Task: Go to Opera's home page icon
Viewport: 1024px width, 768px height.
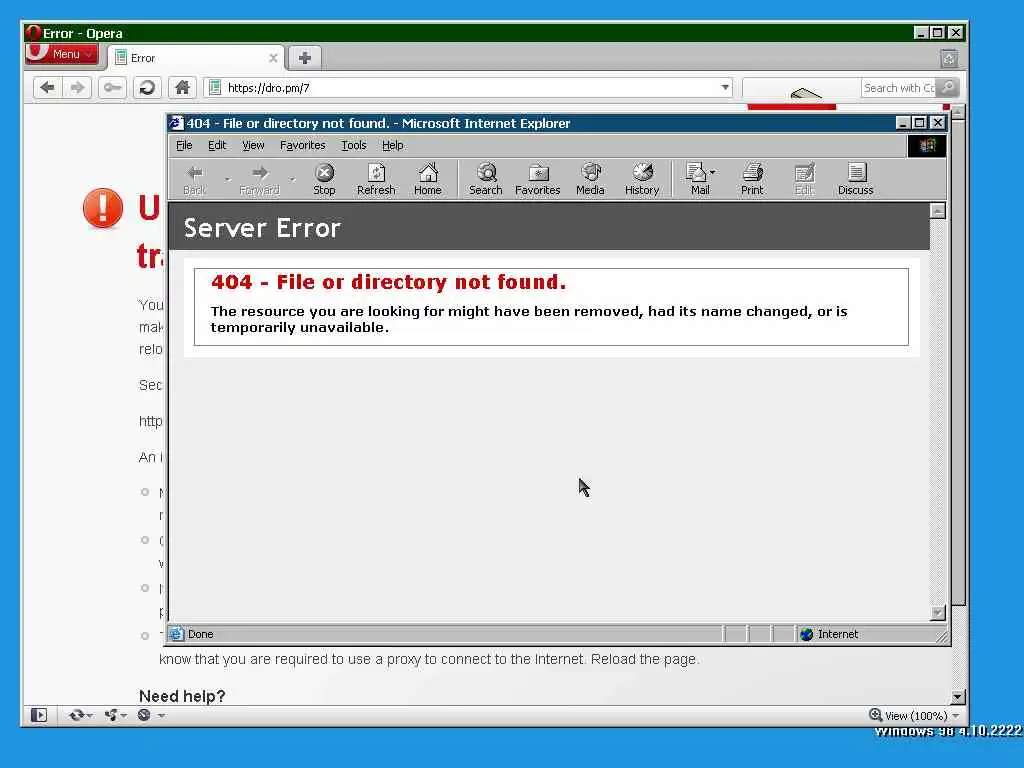Action: 182,88
